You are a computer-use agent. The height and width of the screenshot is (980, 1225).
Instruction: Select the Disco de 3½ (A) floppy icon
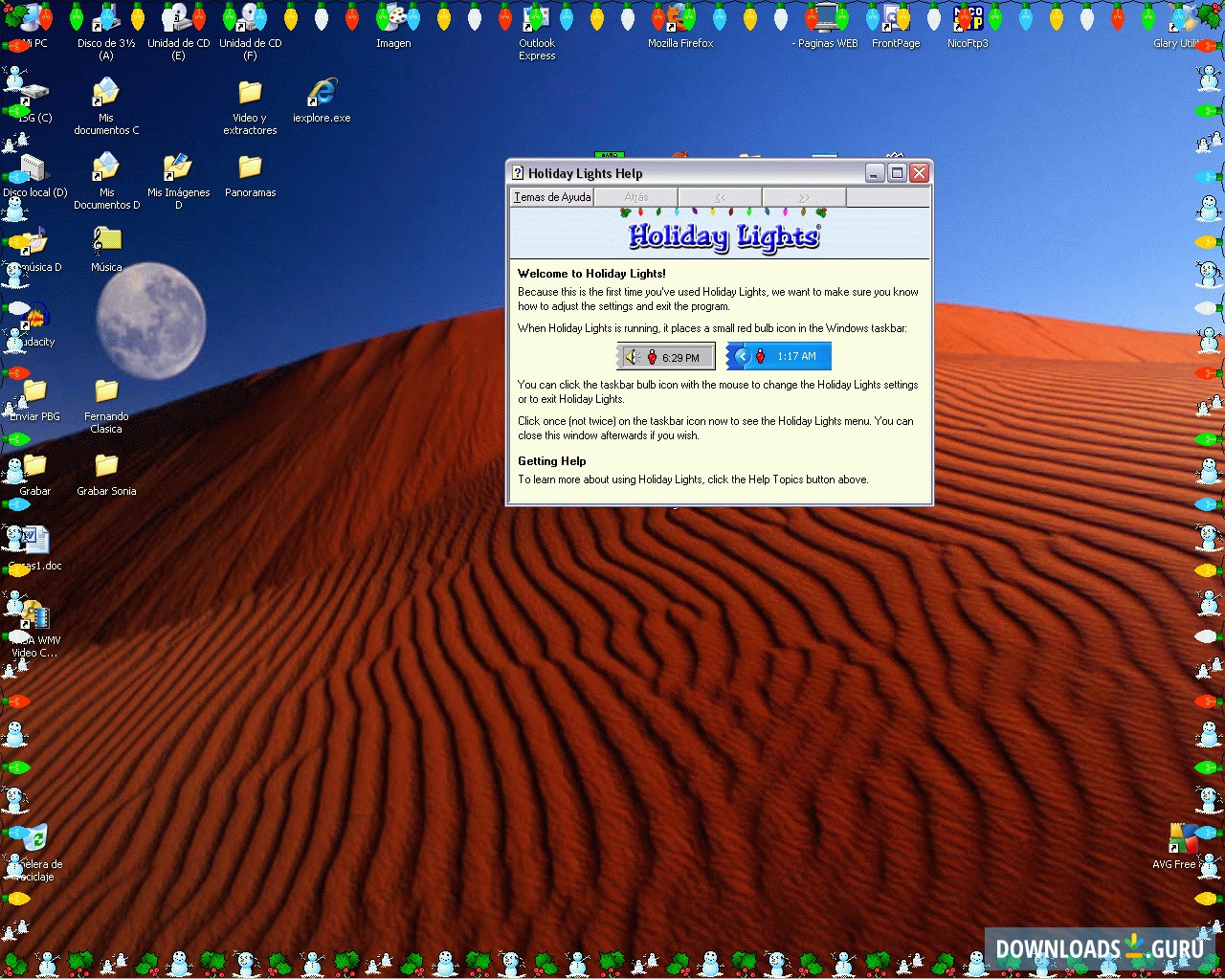(106, 19)
